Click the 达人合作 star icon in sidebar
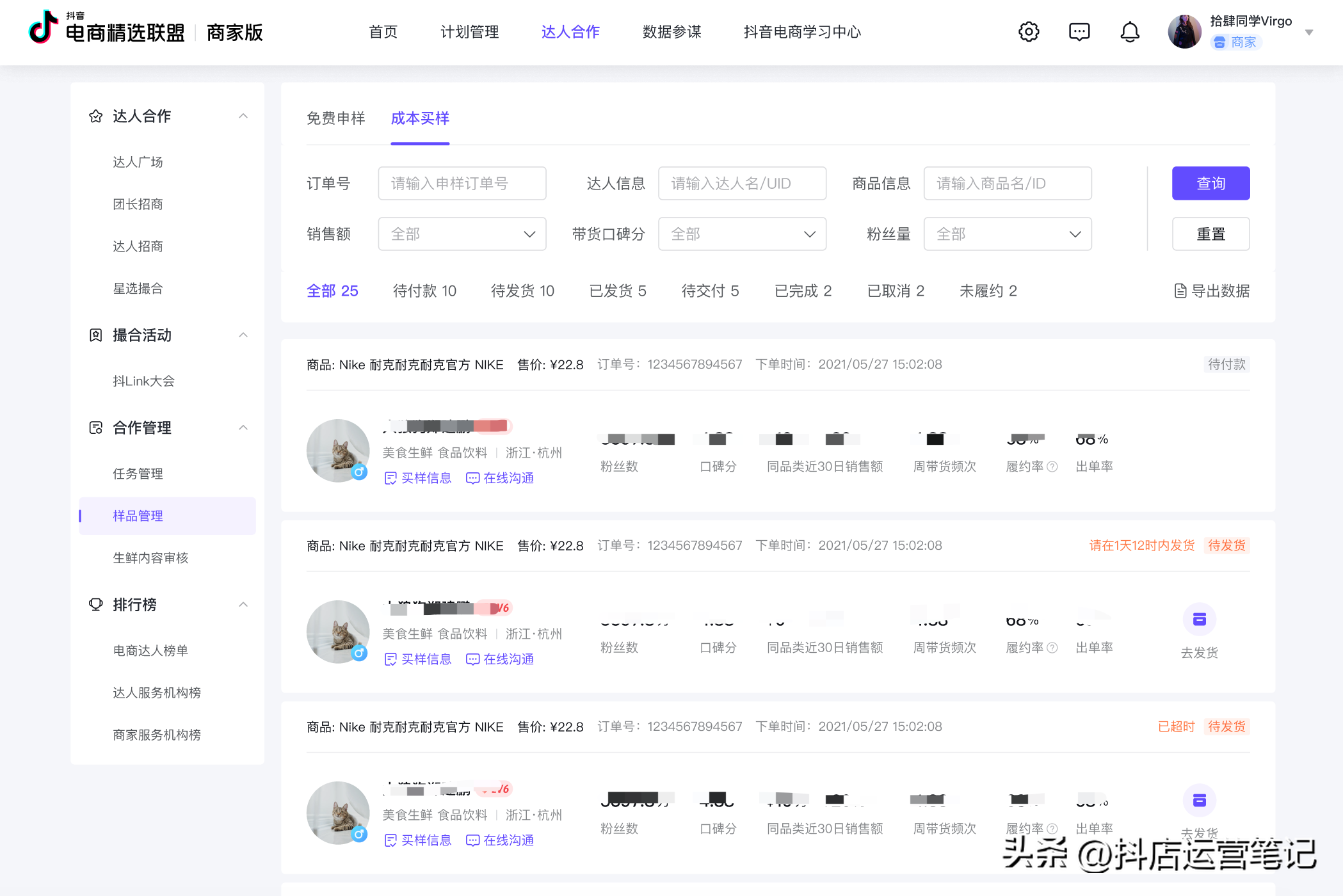This screenshot has width=1343, height=896. click(95, 116)
